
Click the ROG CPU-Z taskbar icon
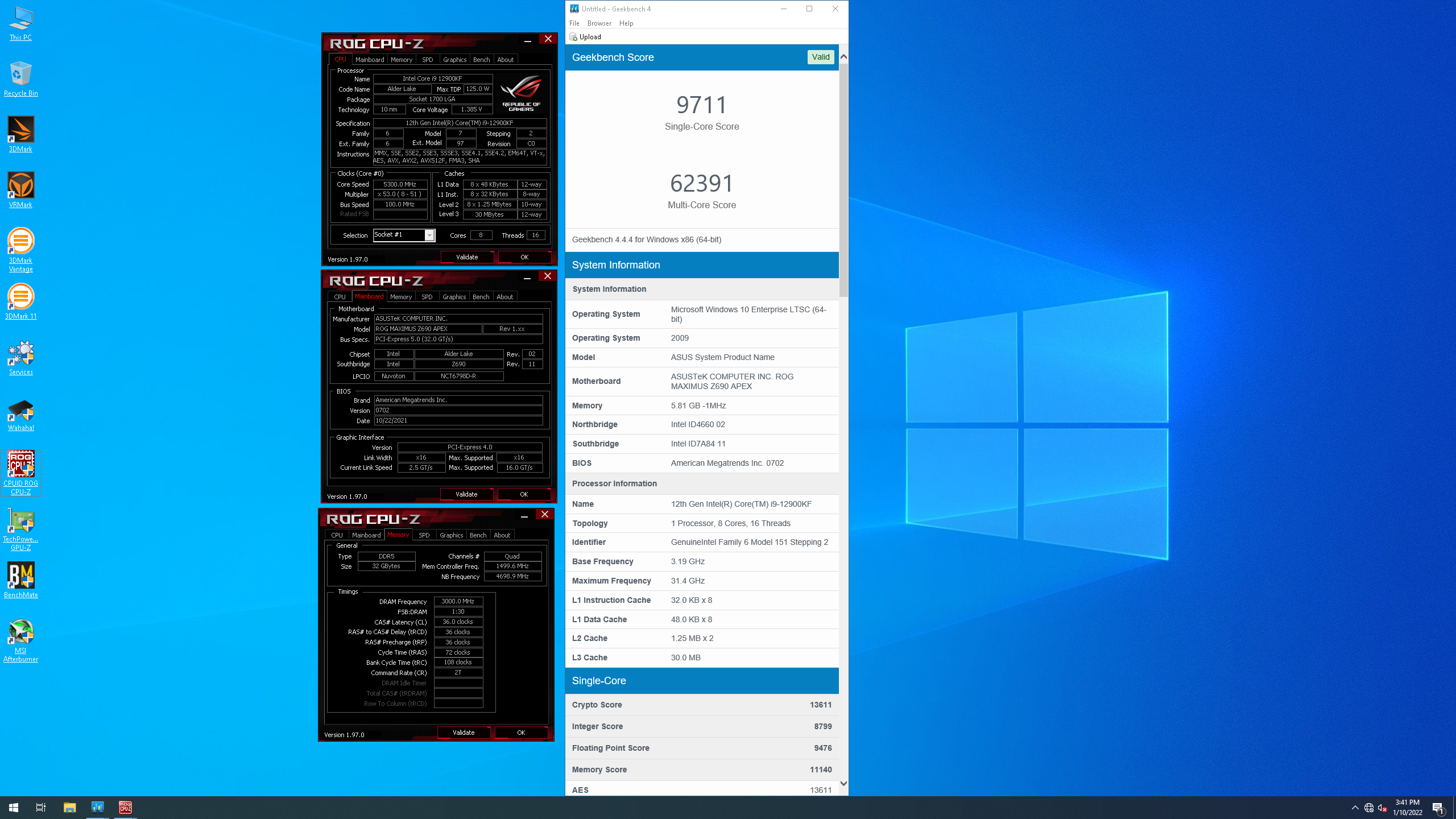point(125,807)
